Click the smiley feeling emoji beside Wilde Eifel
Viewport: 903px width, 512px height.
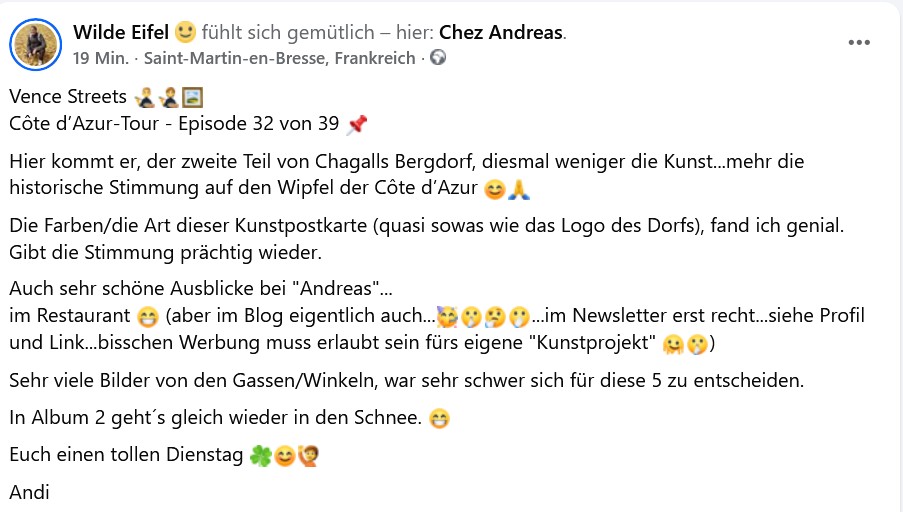pyautogui.click(x=185, y=32)
